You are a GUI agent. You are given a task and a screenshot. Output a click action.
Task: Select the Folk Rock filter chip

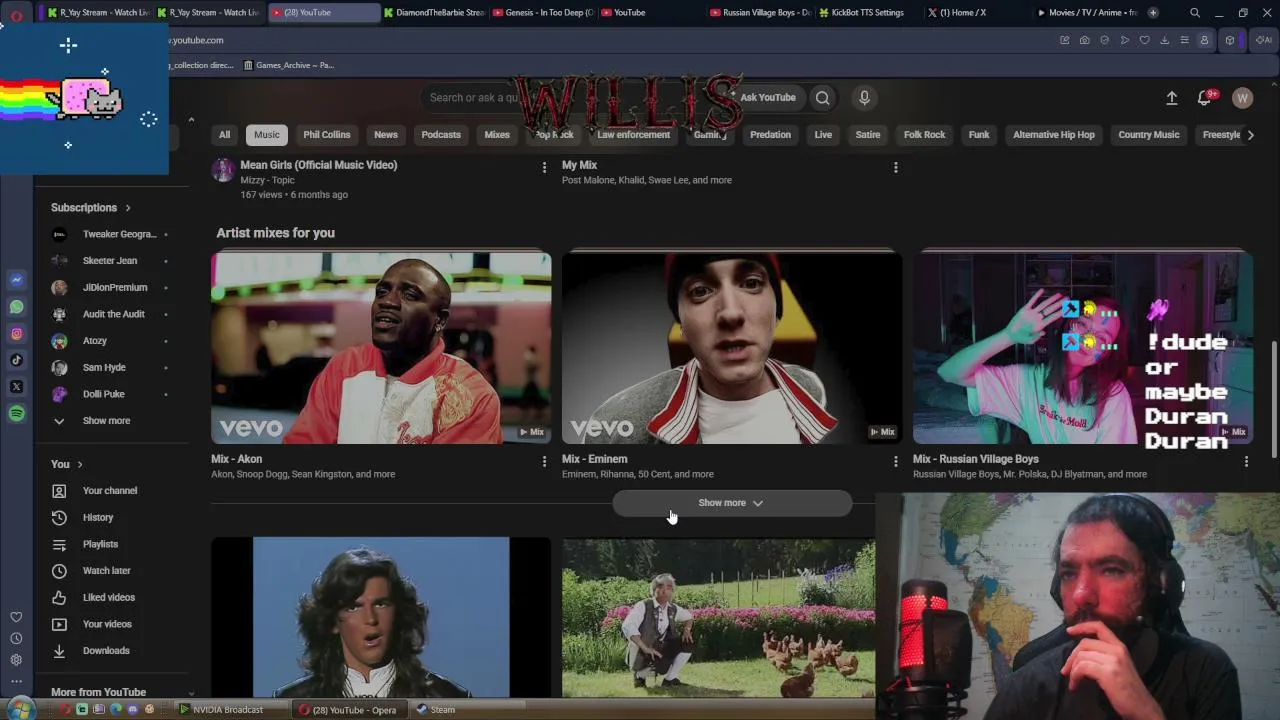point(924,135)
